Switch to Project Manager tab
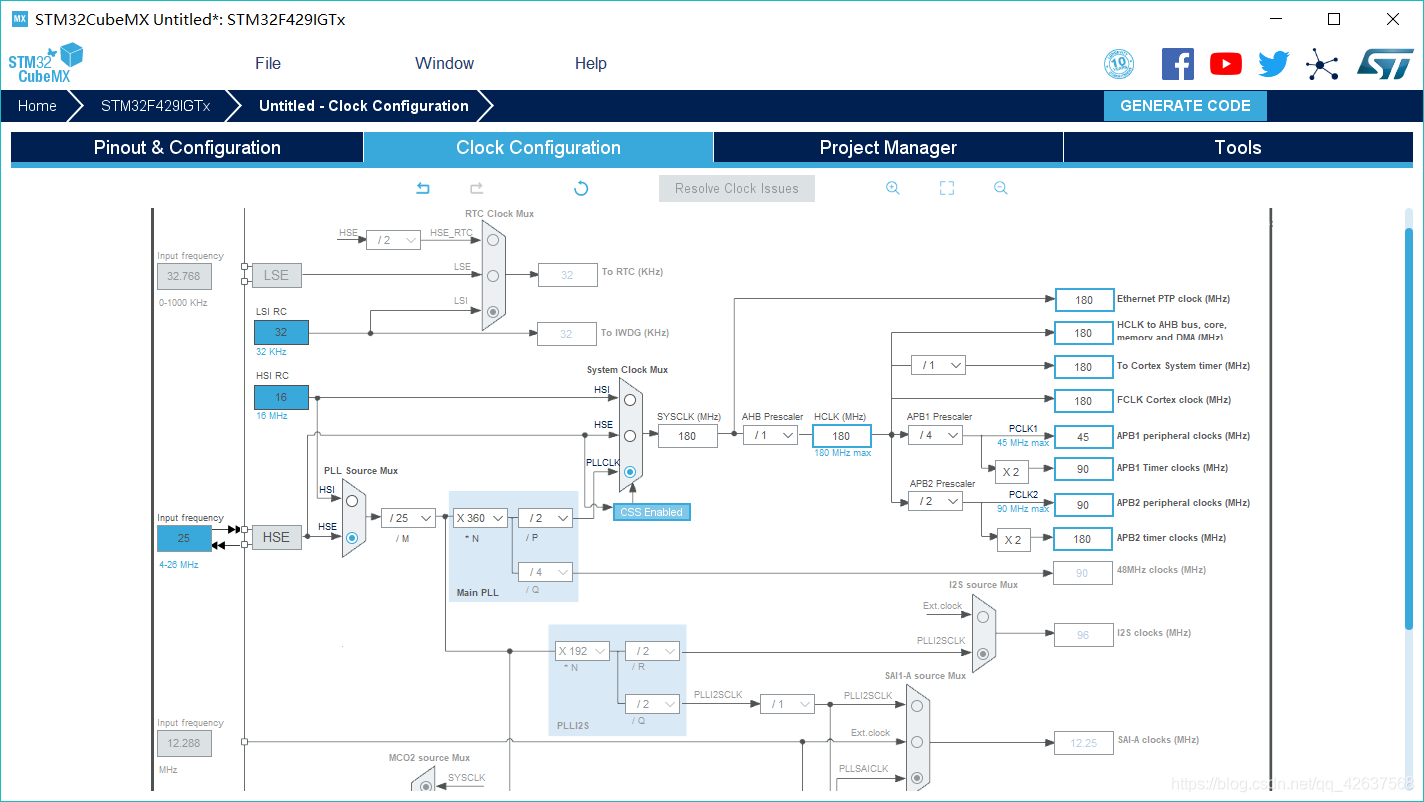1424x802 pixels. pos(888,148)
